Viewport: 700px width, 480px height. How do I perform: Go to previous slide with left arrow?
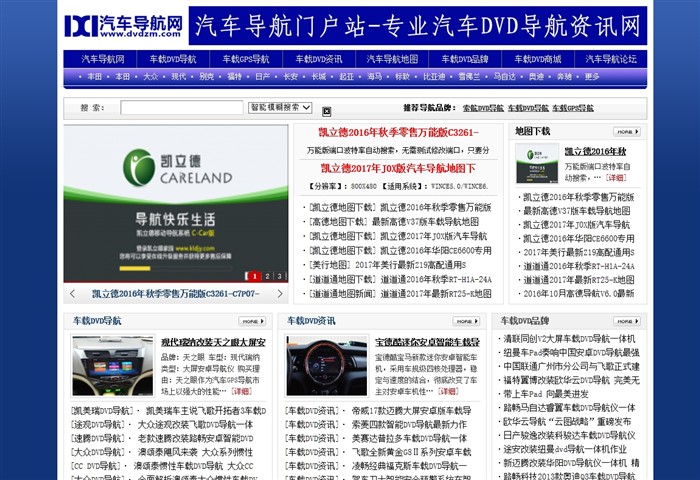point(72,294)
